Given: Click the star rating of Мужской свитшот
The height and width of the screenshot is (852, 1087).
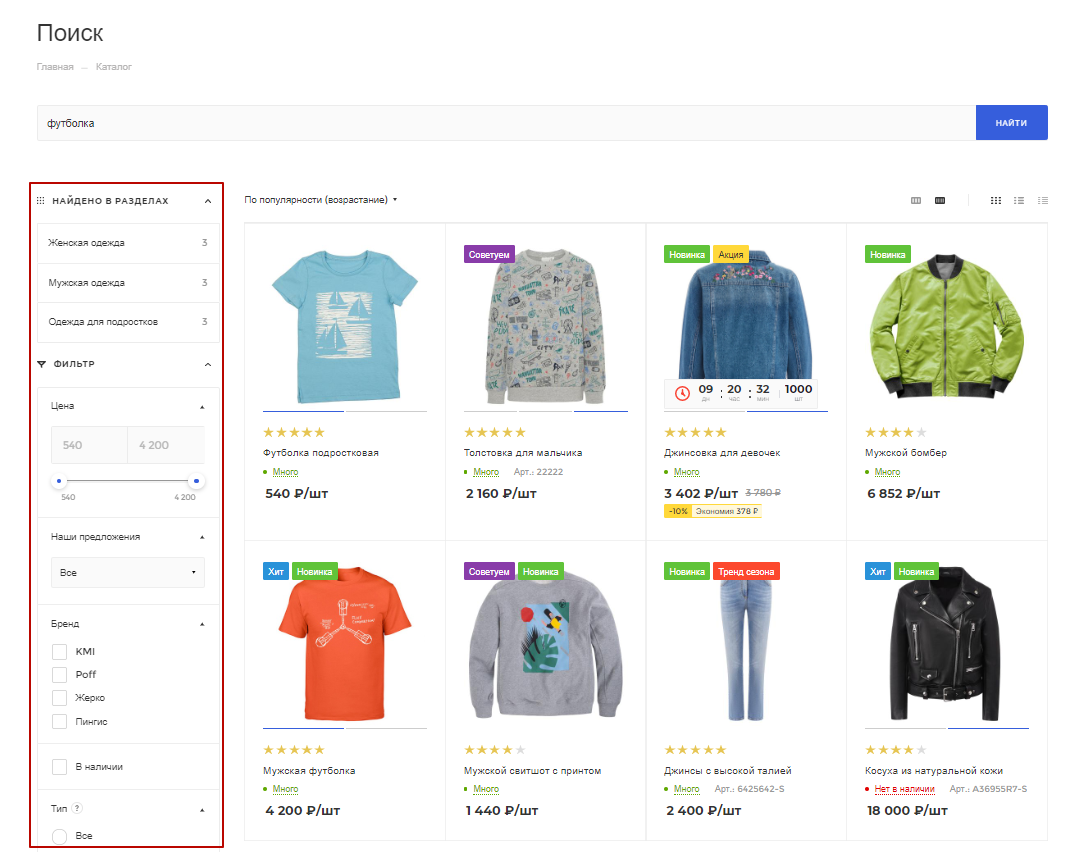Looking at the screenshot, I should (x=494, y=750).
